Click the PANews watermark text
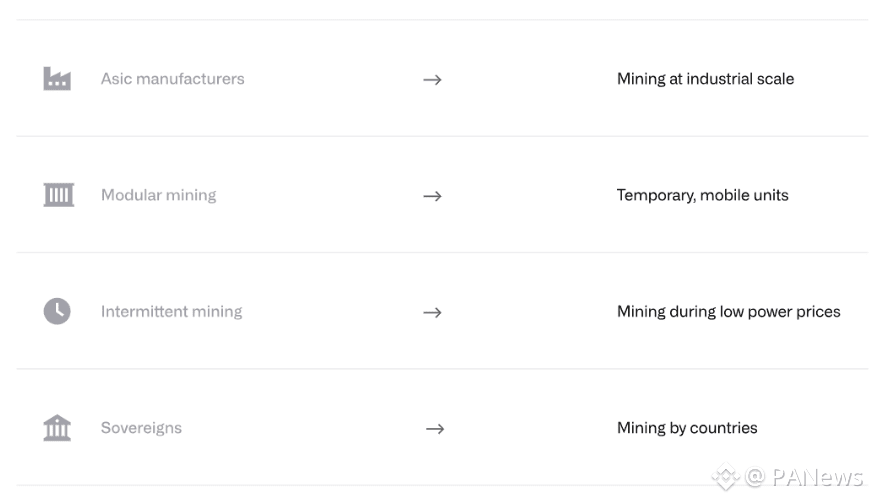Screen dimensions: 871x502 [x=817, y=477]
